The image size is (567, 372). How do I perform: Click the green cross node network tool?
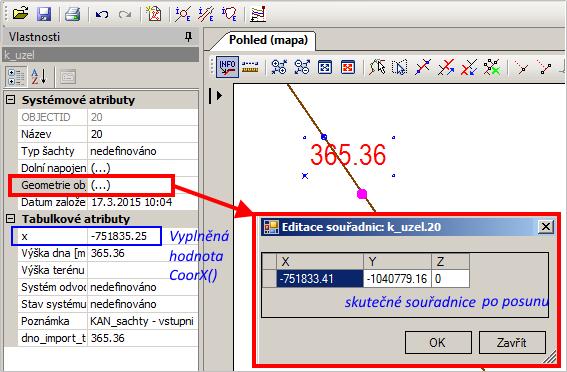pos(492,67)
